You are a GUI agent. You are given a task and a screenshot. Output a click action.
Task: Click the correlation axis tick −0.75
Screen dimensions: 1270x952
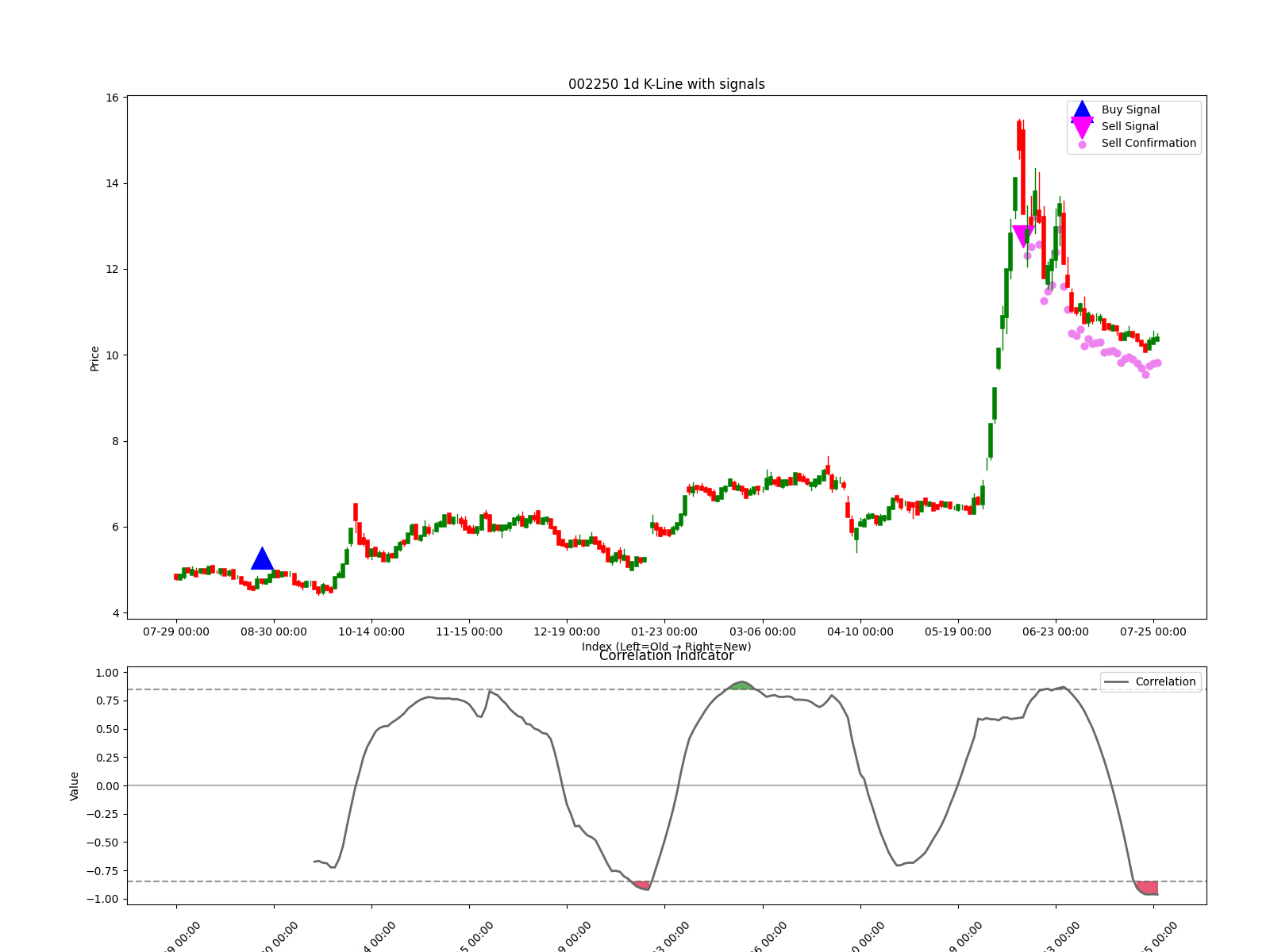coord(103,871)
